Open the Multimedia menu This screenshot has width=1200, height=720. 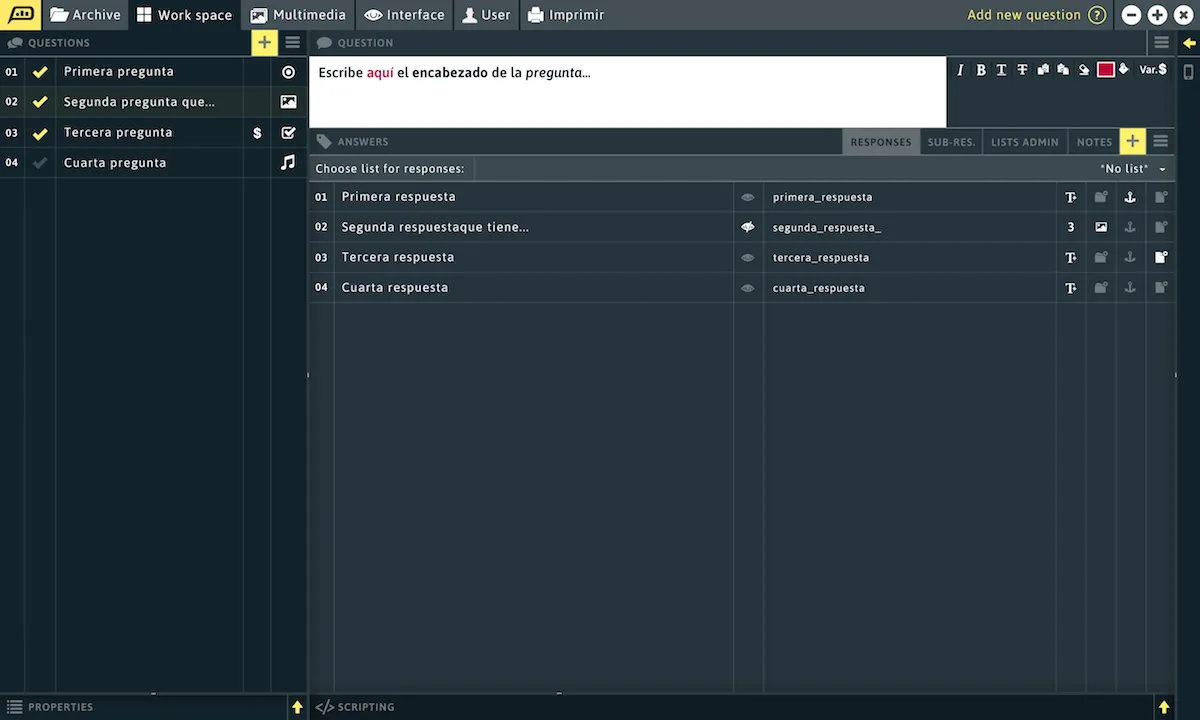pyautogui.click(x=298, y=15)
